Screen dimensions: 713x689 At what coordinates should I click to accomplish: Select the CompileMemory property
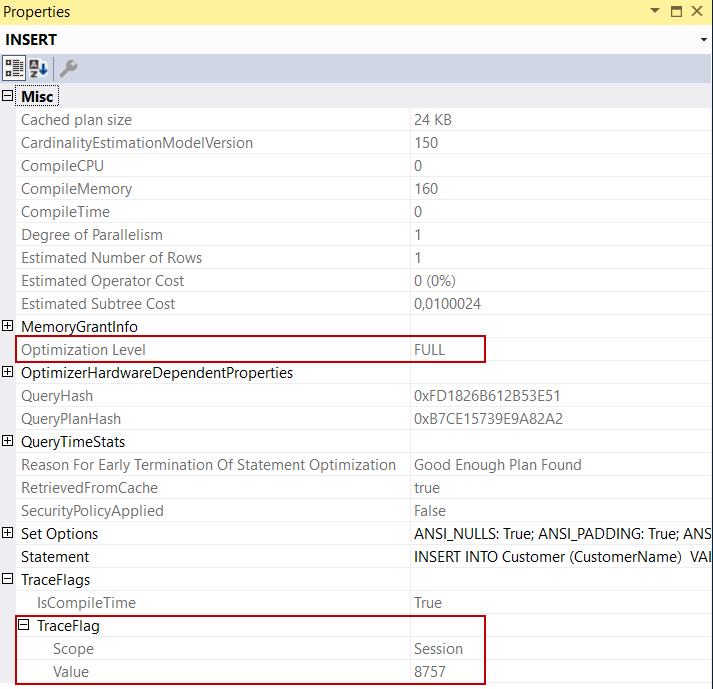click(76, 189)
